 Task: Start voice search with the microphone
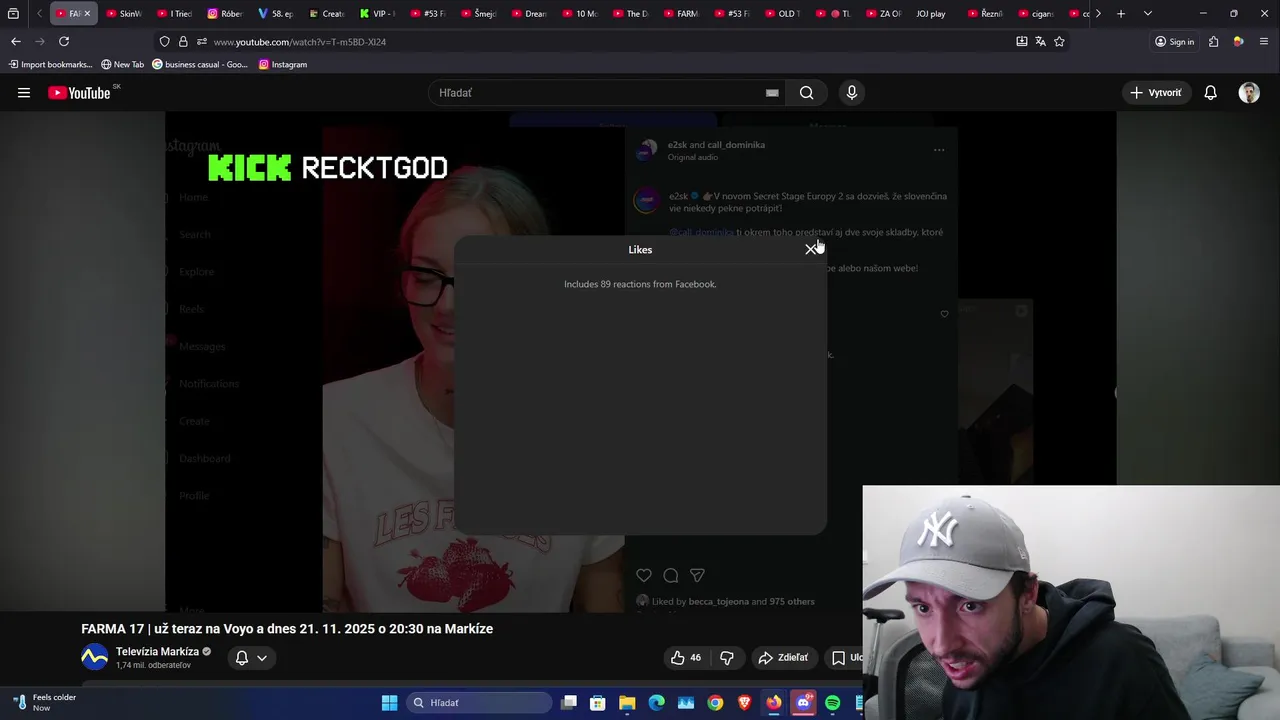coord(852,93)
